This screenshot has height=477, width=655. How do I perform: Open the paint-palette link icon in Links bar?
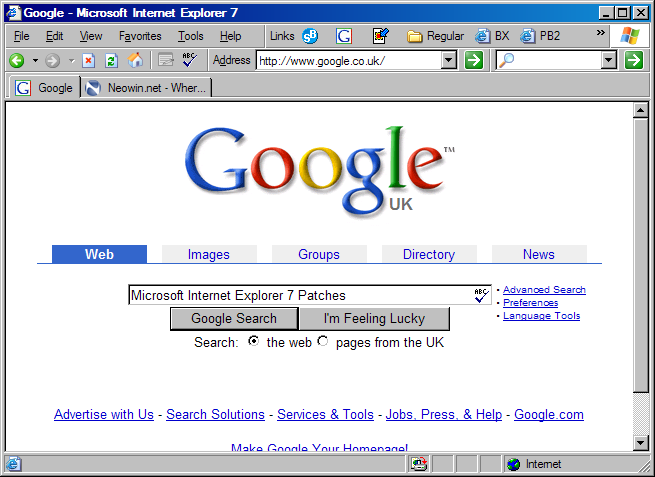click(381, 36)
